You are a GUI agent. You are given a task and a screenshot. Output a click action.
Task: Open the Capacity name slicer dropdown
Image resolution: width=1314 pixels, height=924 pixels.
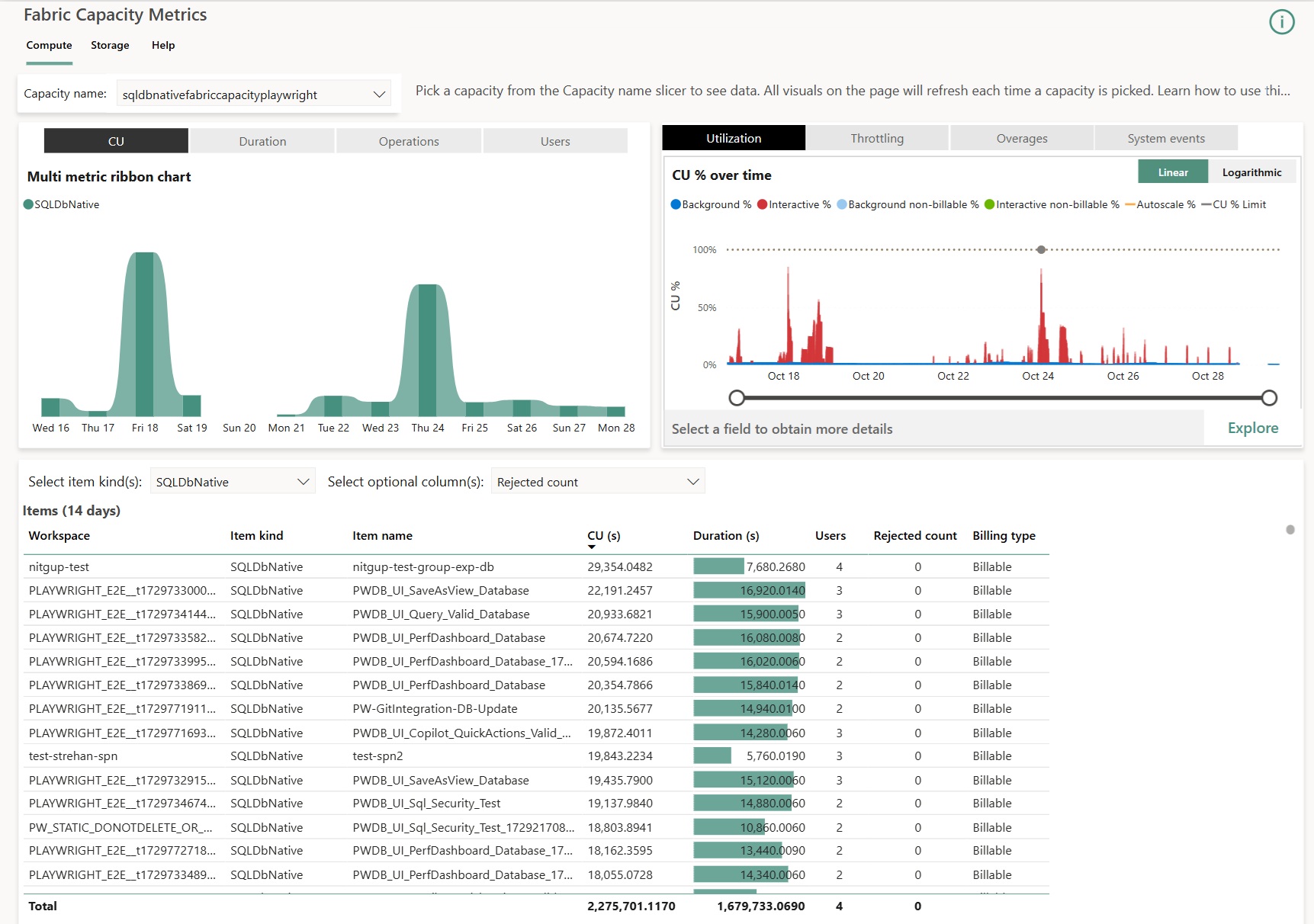point(379,94)
